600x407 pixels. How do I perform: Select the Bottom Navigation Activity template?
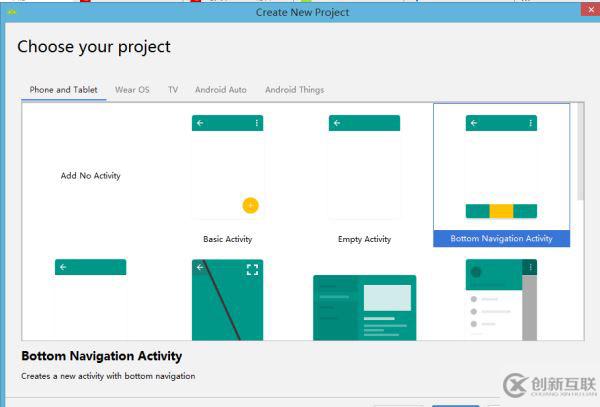coord(501,175)
